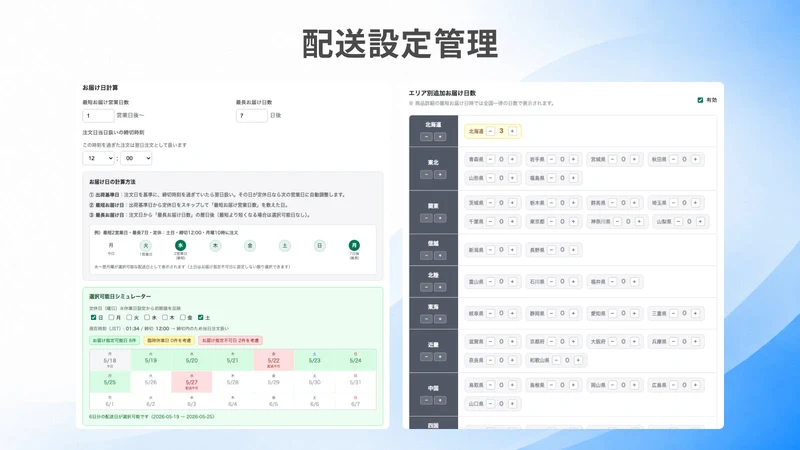Increase days for 新潟県
800x450 pixels.
512,250
